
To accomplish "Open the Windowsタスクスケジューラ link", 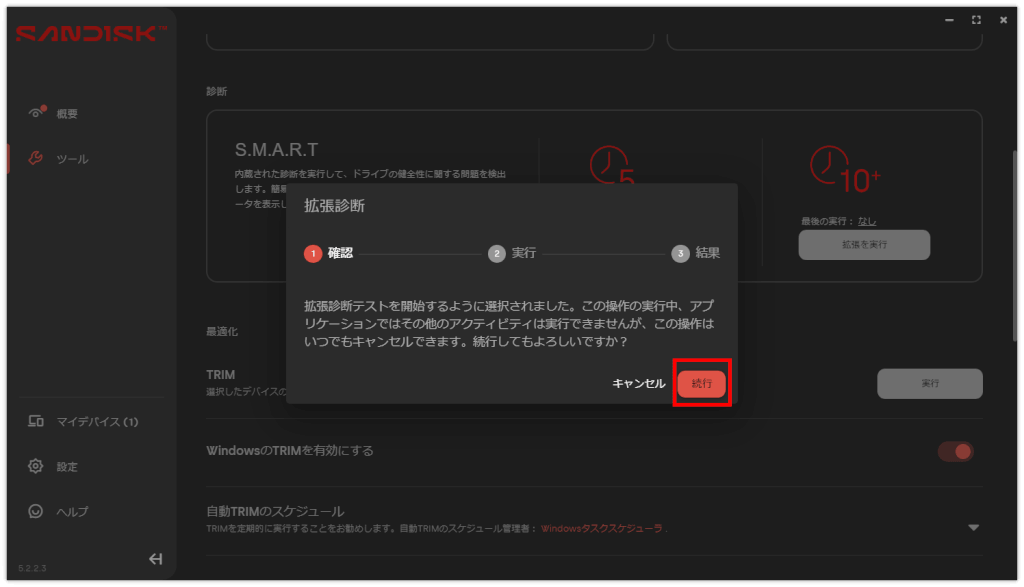I will pyautogui.click(x=601, y=527).
